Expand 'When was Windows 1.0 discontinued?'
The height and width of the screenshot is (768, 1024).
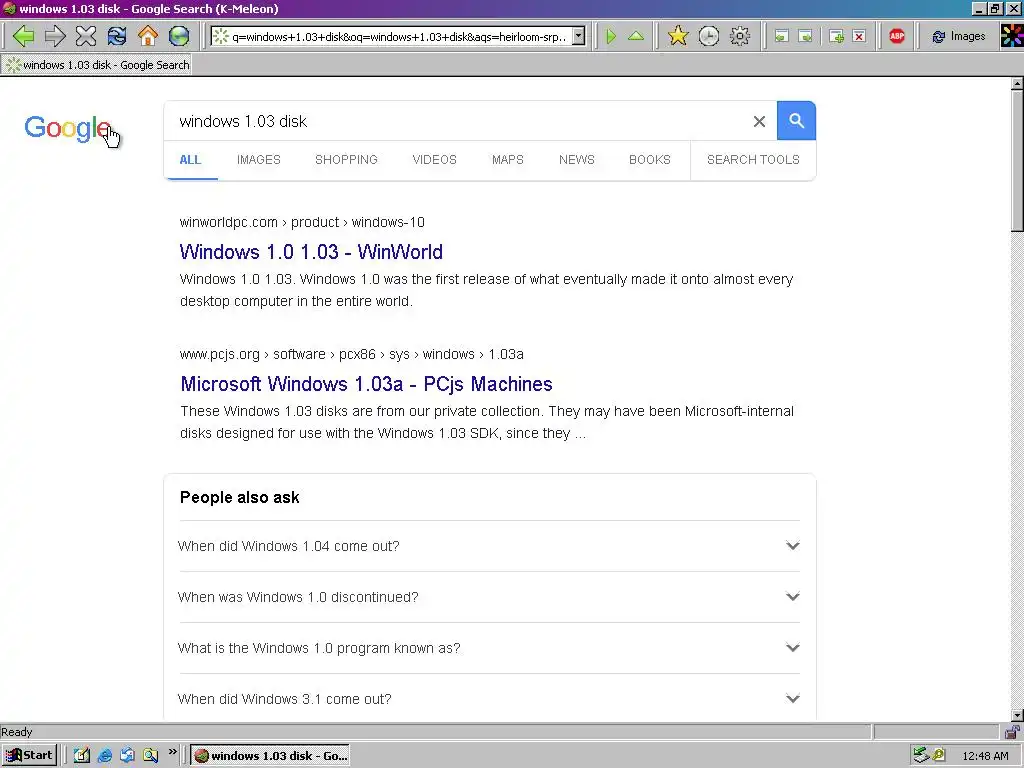(x=488, y=597)
